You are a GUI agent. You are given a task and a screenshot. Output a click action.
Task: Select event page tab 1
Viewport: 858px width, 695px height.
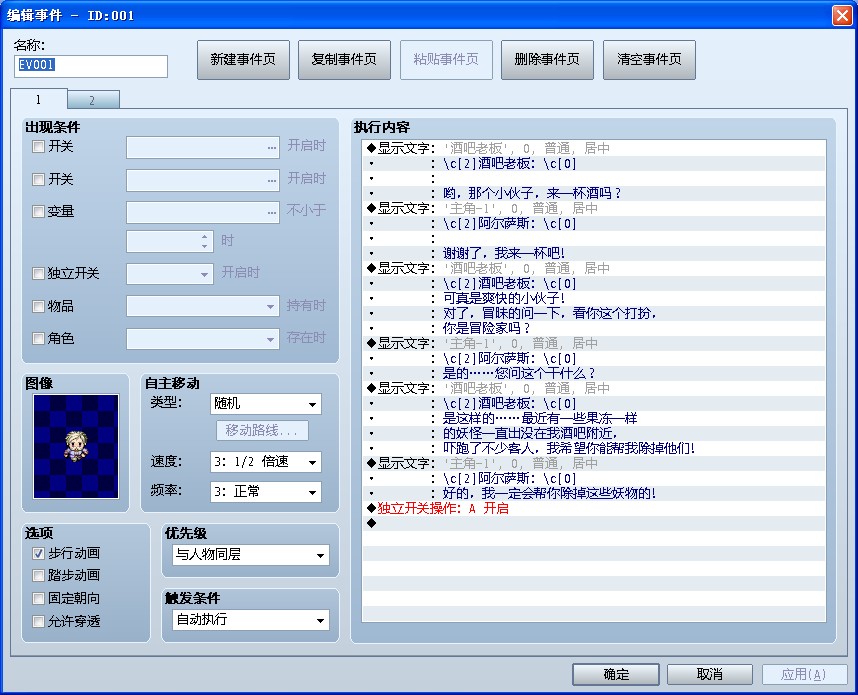[38, 99]
